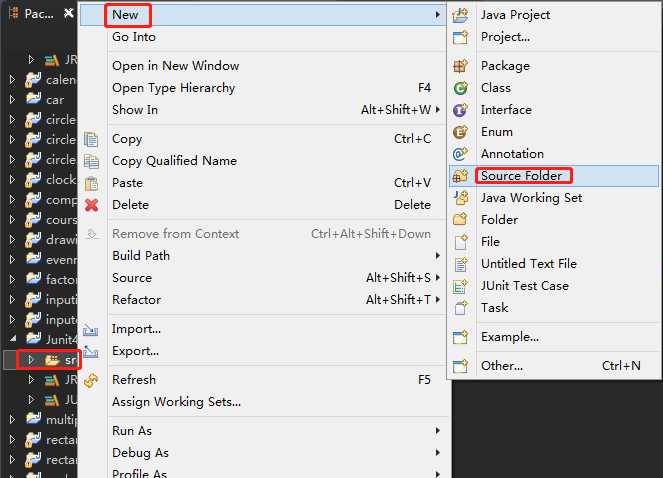
Task: Expand the clock project tree node
Action: (x=12, y=179)
